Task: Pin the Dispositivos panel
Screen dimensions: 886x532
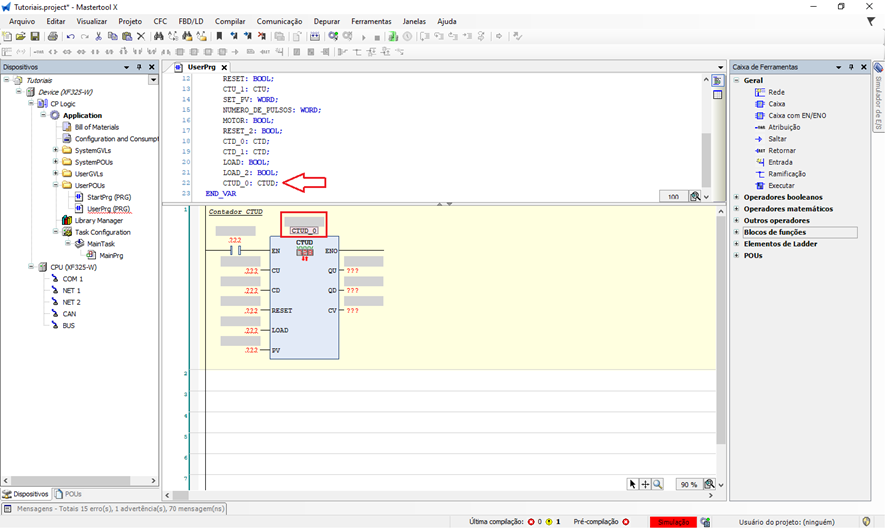Action: click(x=139, y=68)
